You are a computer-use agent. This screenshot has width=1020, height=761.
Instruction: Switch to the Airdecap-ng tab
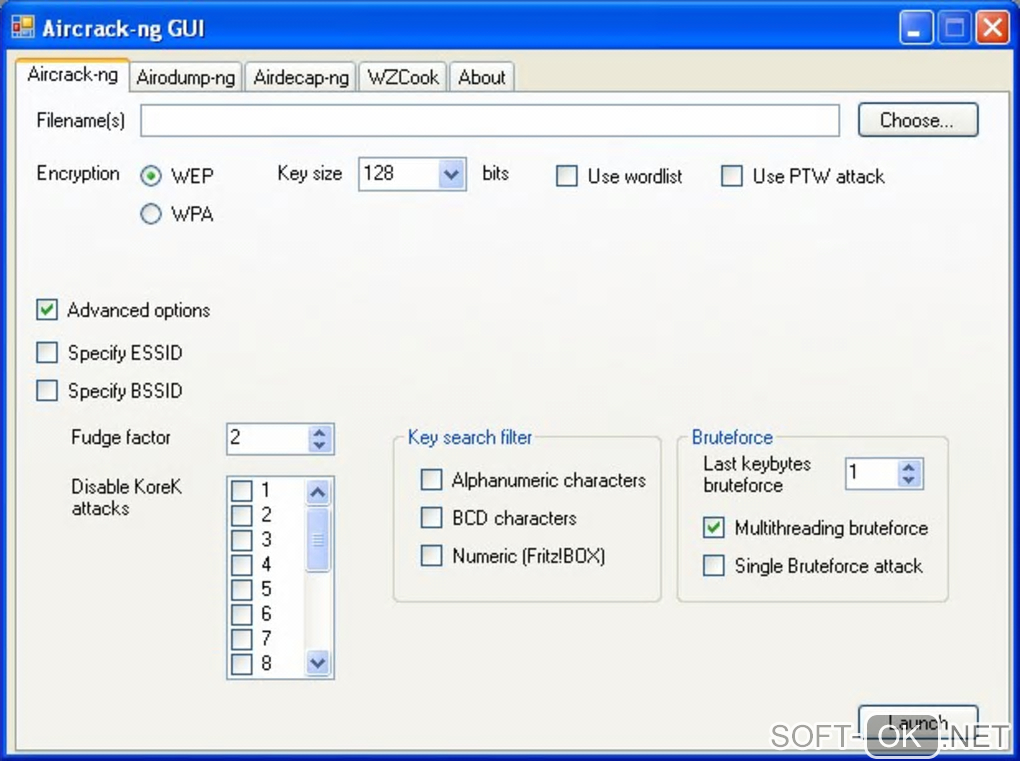pyautogui.click(x=301, y=77)
